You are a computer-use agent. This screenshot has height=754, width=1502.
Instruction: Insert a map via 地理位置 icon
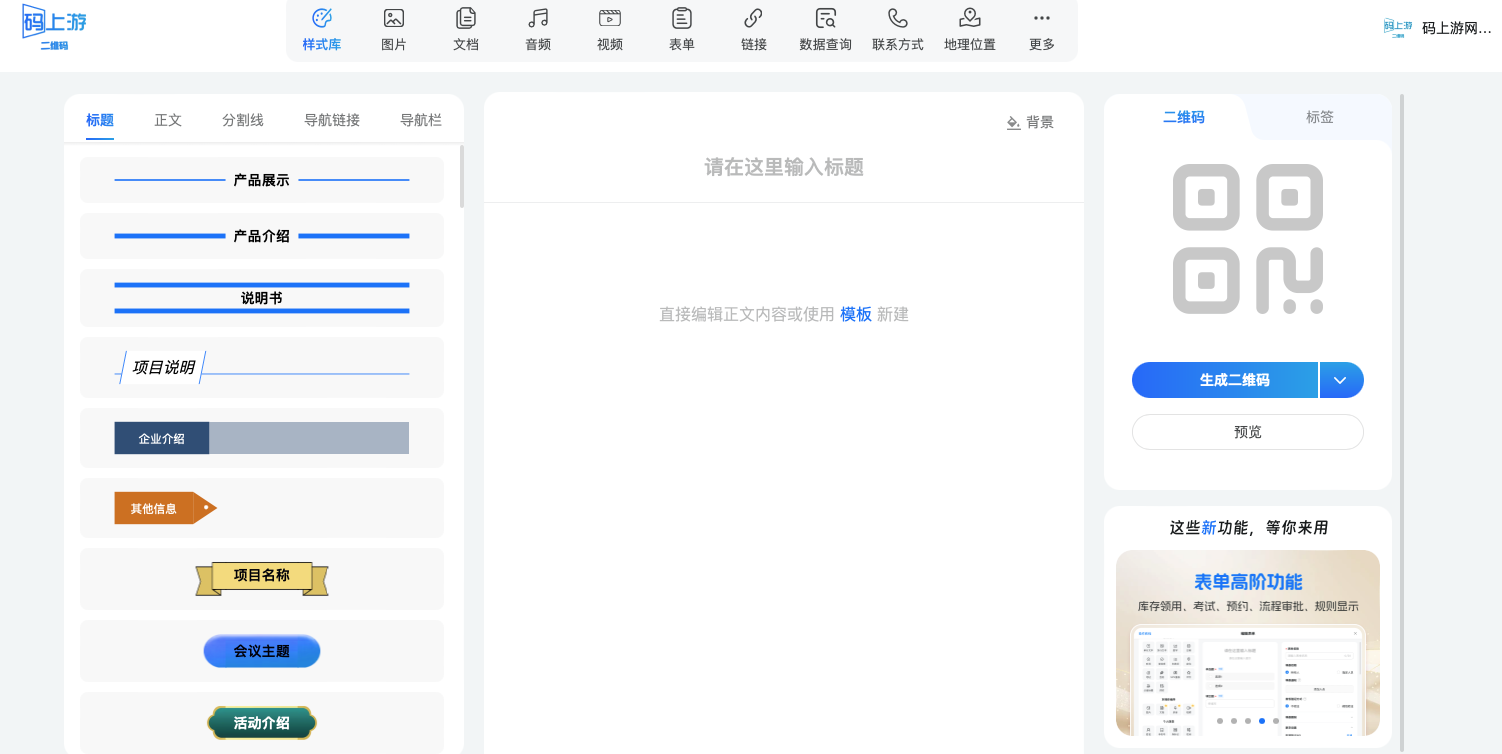[970, 30]
